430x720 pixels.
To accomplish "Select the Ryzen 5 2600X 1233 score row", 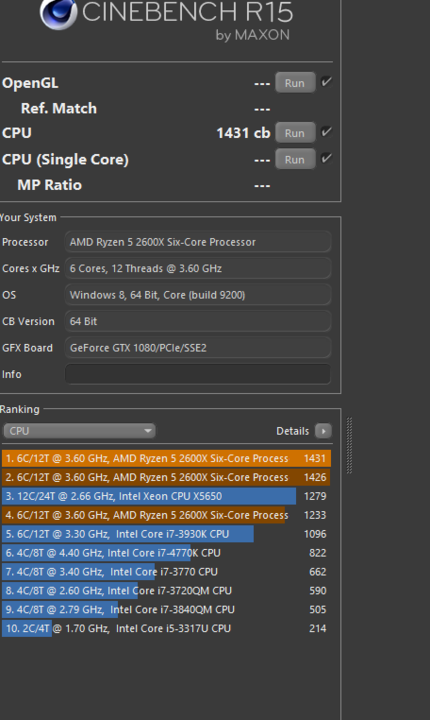I will point(166,515).
